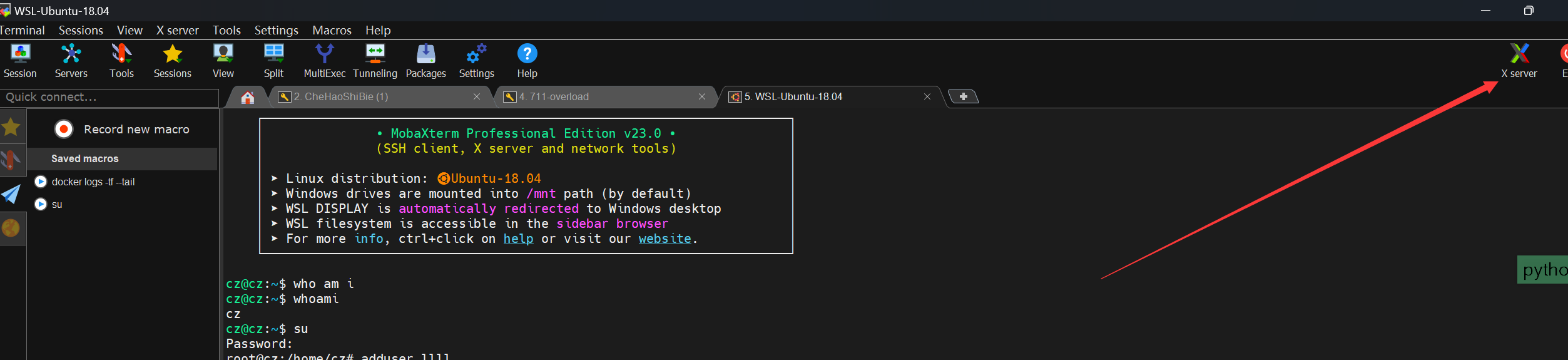Open the Servers toolbar icon
This screenshot has width=1568, height=360.
[71, 61]
